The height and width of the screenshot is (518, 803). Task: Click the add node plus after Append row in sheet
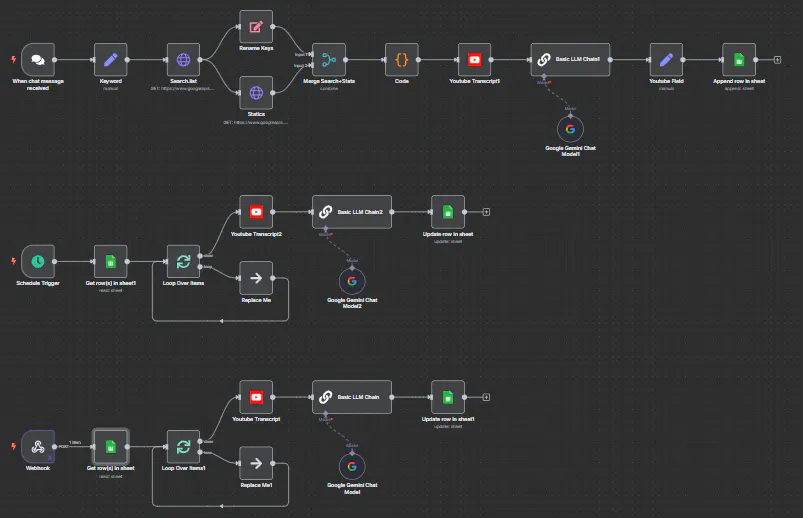777,60
